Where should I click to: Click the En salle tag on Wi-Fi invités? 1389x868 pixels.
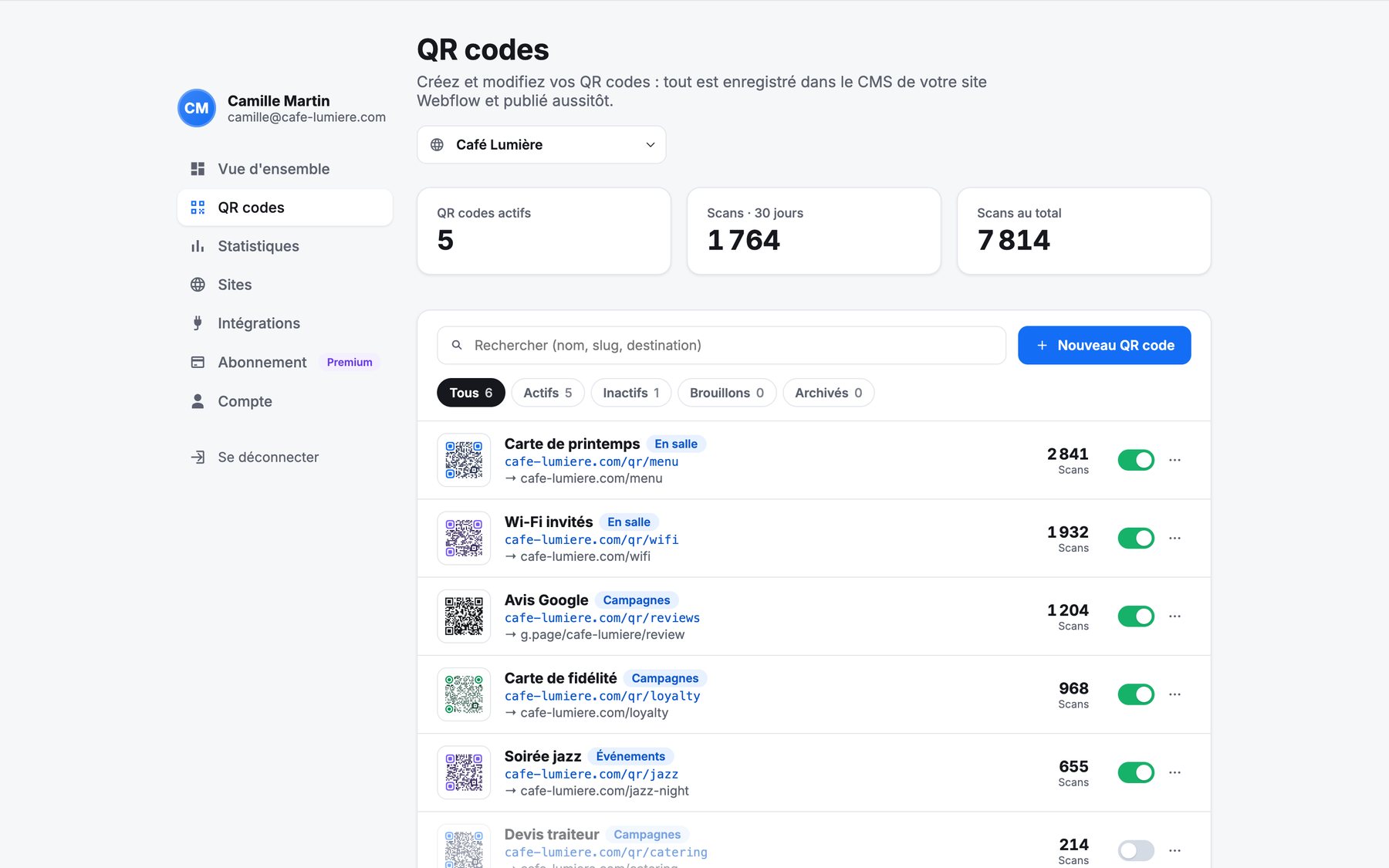pyautogui.click(x=629, y=522)
